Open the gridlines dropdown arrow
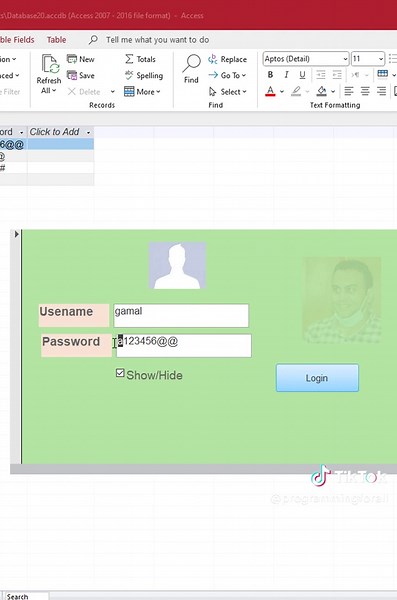 click(x=394, y=75)
